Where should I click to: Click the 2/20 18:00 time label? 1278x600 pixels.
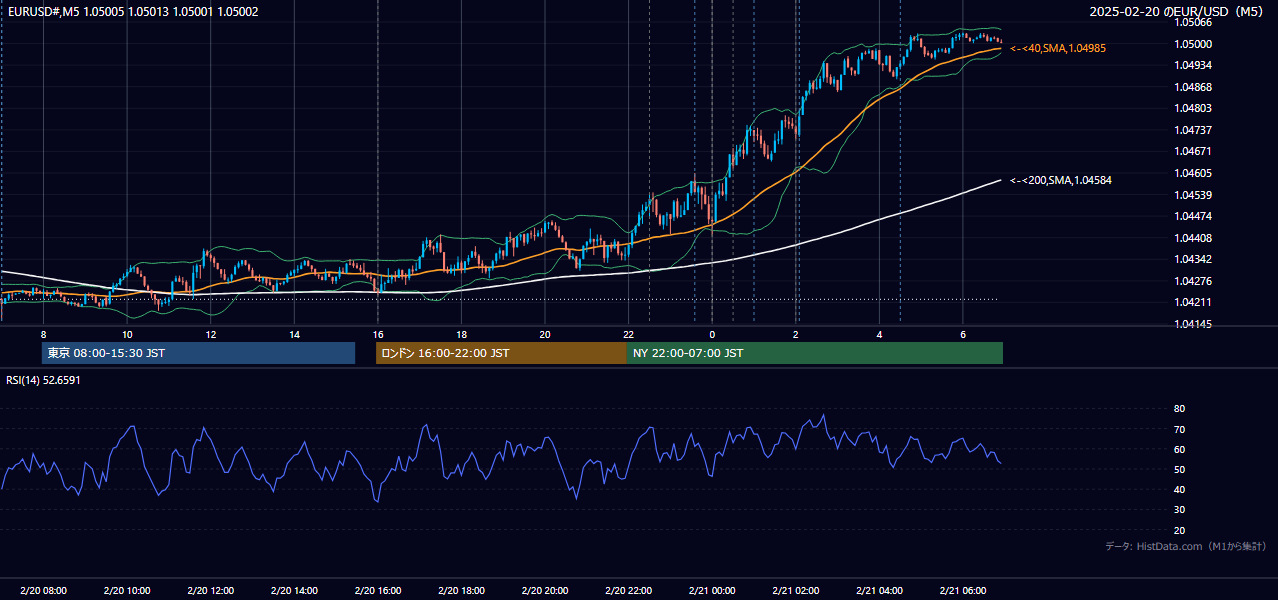[x=461, y=590]
